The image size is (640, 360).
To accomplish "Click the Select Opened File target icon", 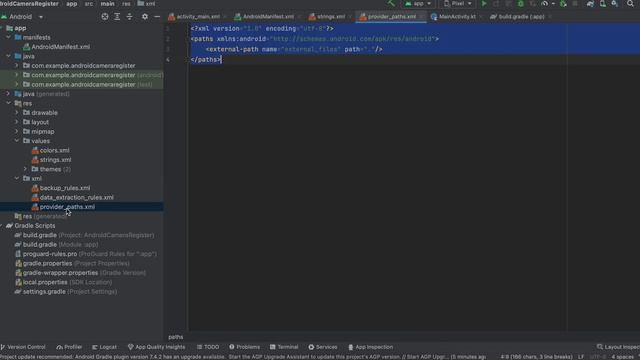I will click(105, 17).
